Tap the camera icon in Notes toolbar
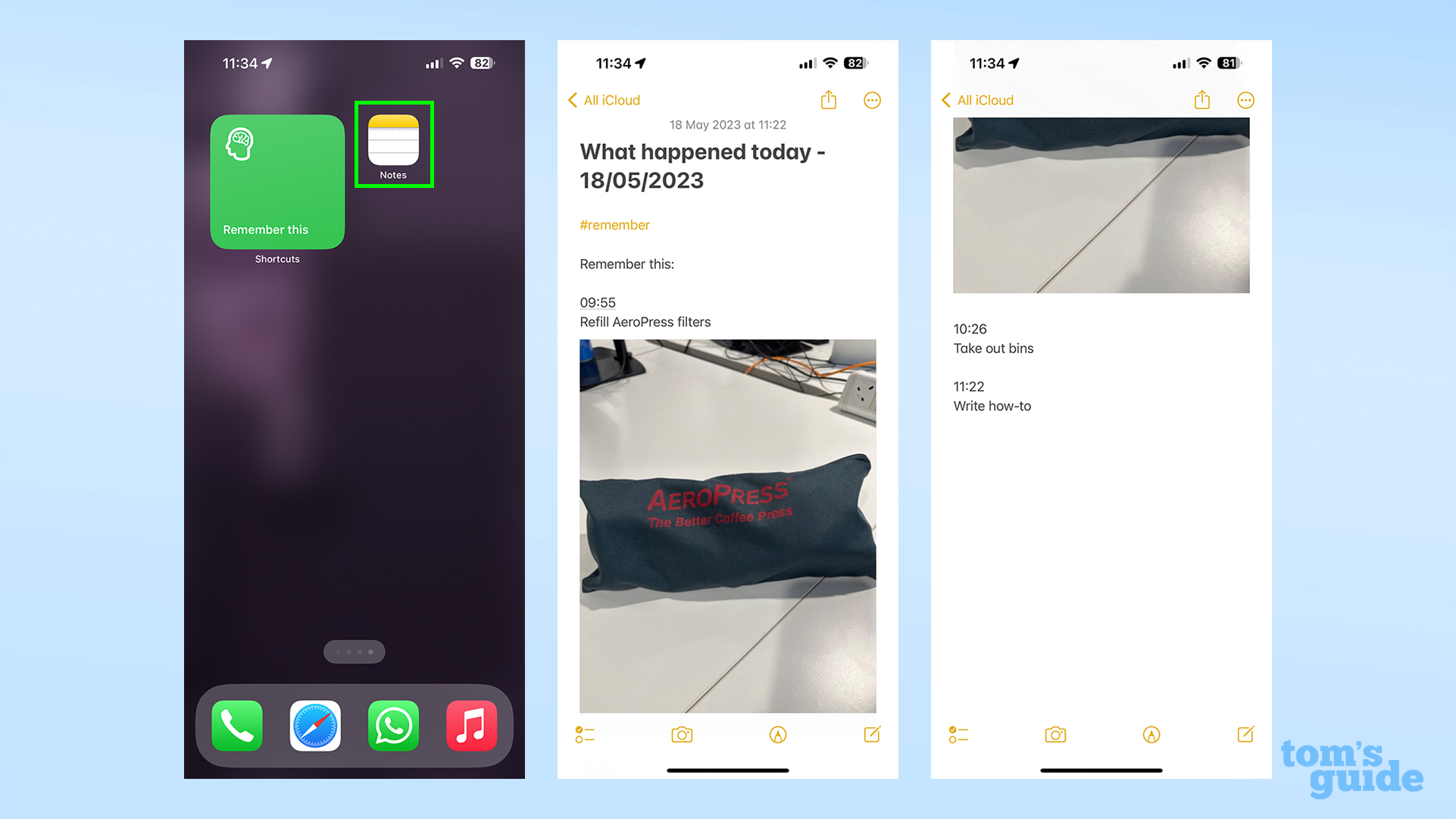The width and height of the screenshot is (1456, 819). tap(682, 735)
